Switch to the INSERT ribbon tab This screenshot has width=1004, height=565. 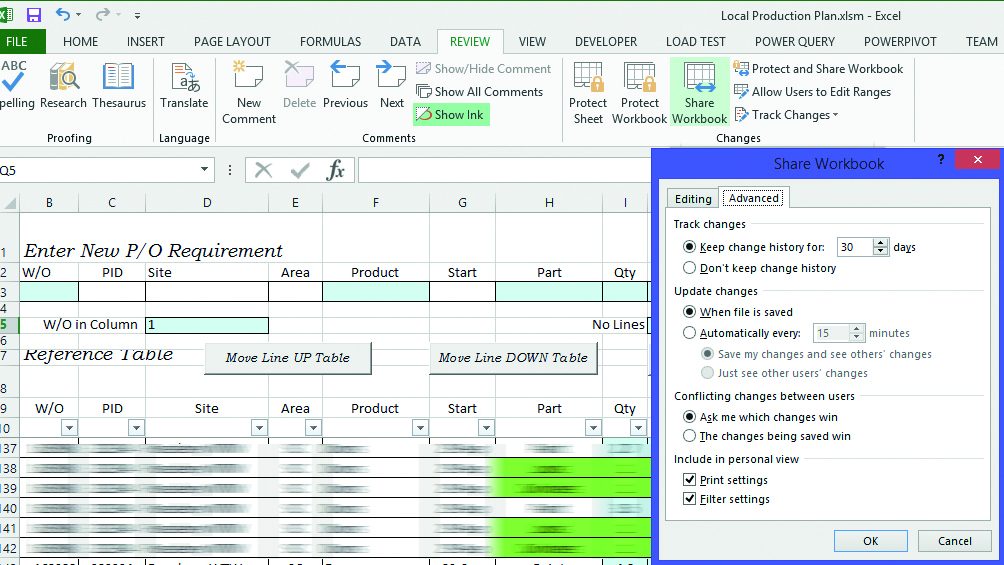coord(145,42)
